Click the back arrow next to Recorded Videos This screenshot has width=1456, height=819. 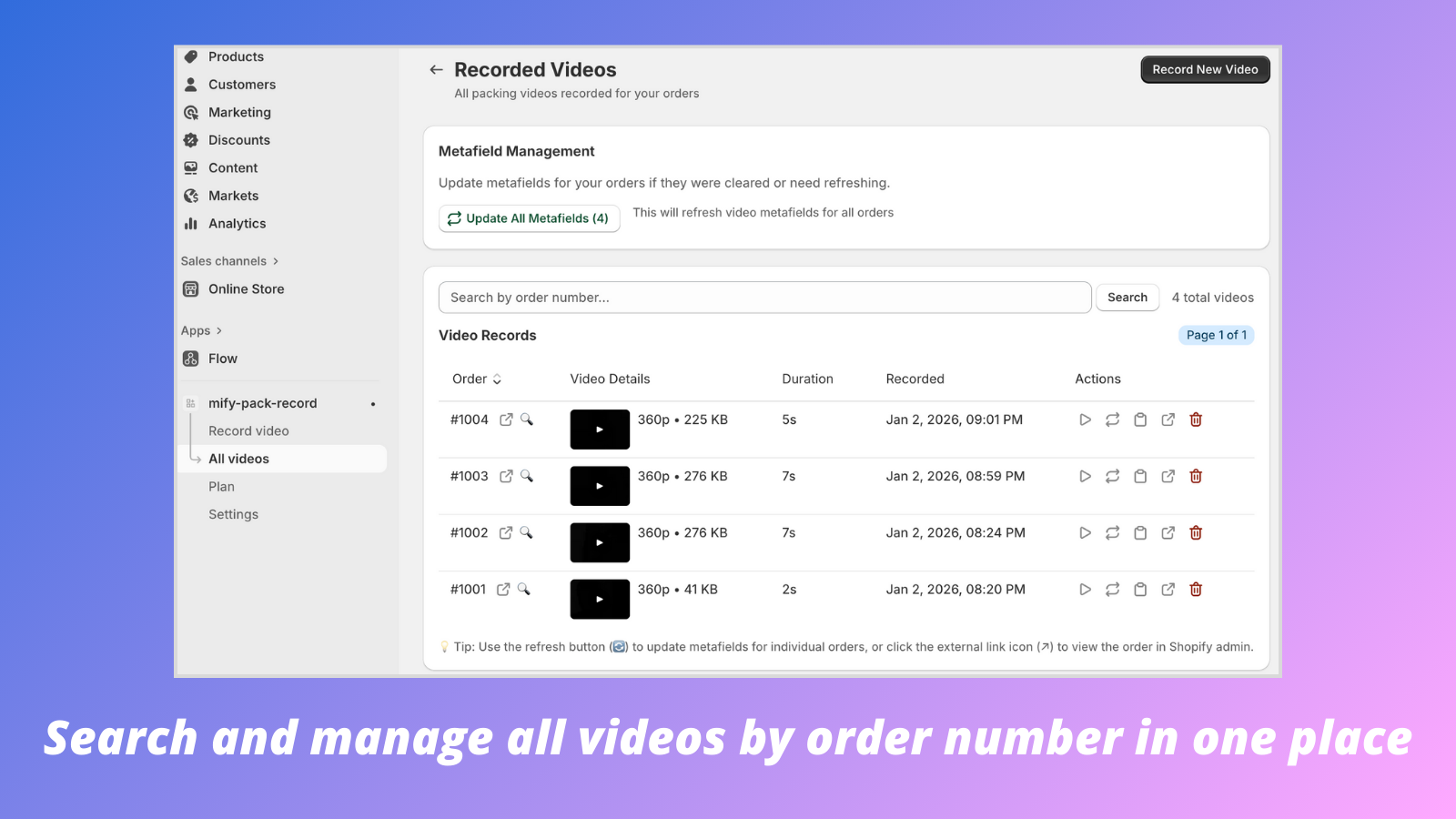[x=436, y=69]
